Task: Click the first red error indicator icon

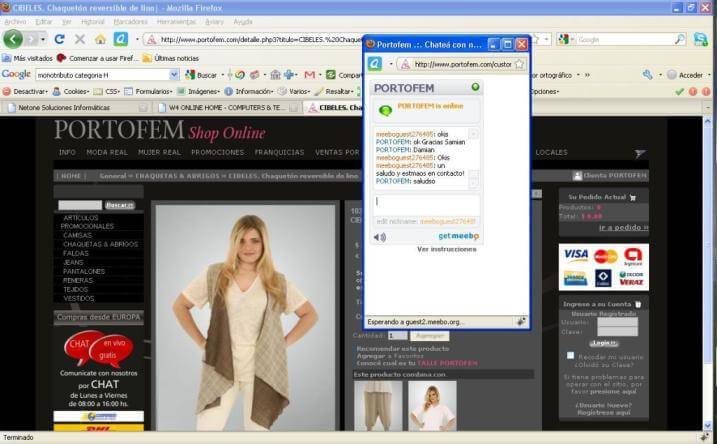Action: pyautogui.click(x=693, y=91)
